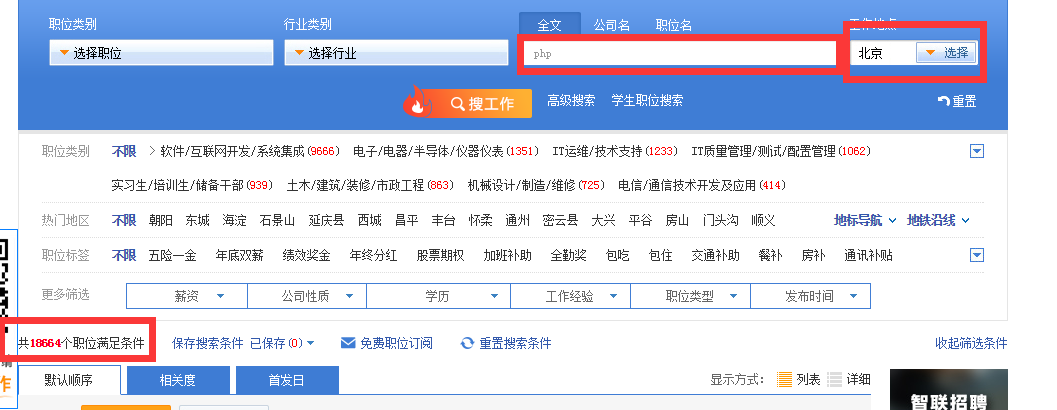Click 收起筛选条件 to collapse filters
The height and width of the screenshot is (410, 1057).
click(970, 343)
